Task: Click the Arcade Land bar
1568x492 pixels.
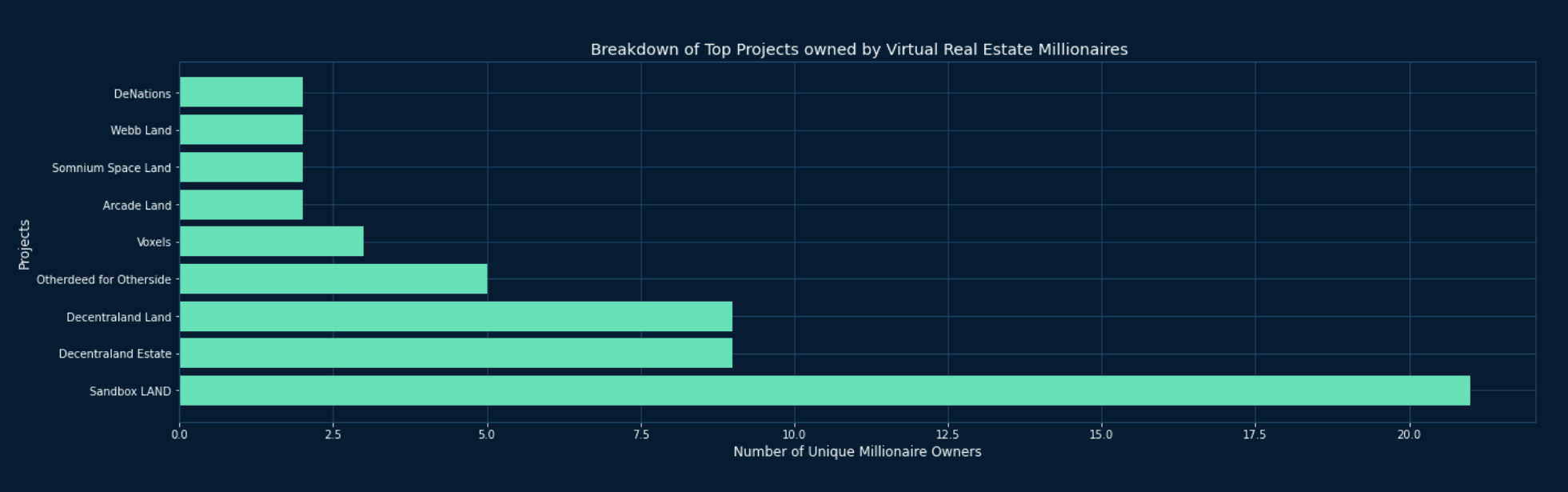Action: (x=241, y=205)
